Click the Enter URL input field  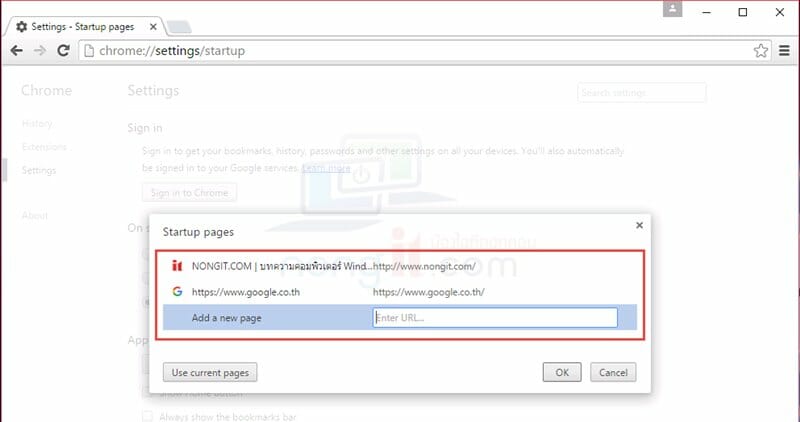click(x=495, y=317)
